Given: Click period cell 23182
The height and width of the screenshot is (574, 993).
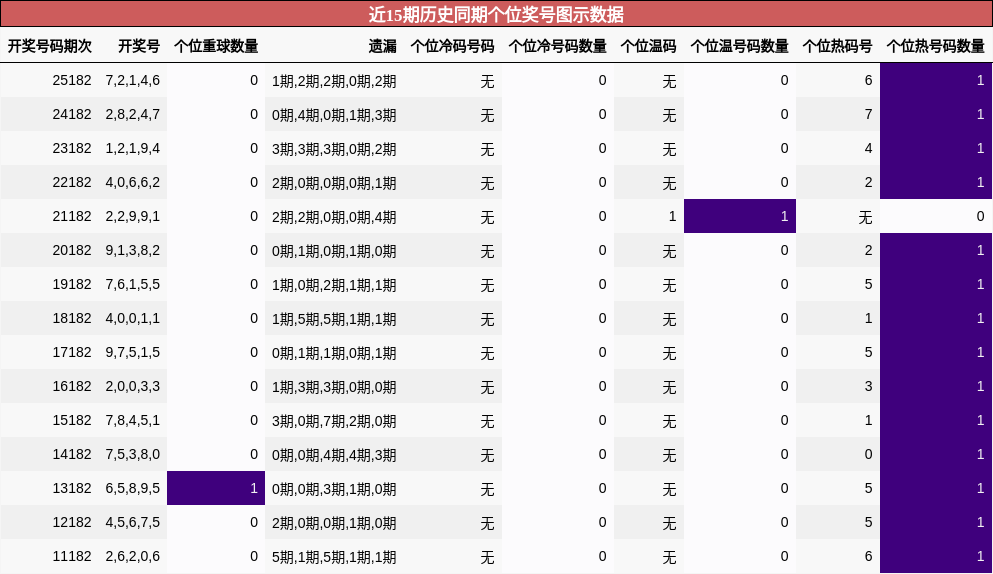Looking at the screenshot, I should (x=72, y=148).
